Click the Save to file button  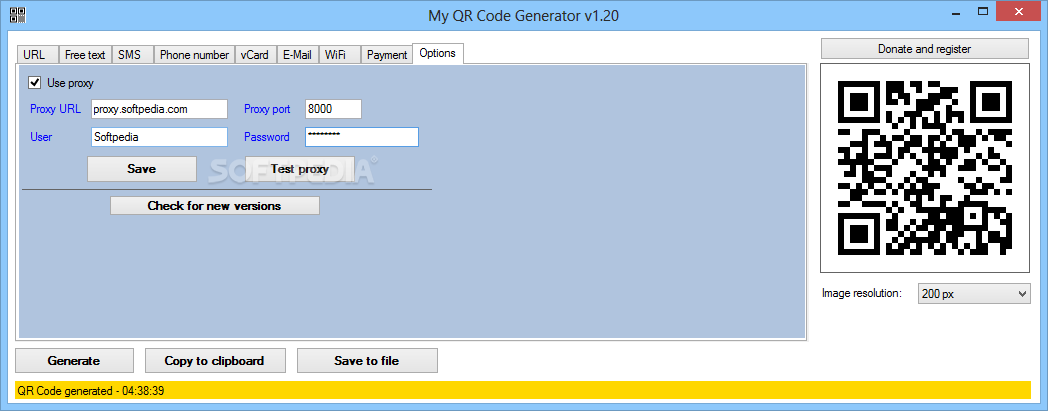367,361
